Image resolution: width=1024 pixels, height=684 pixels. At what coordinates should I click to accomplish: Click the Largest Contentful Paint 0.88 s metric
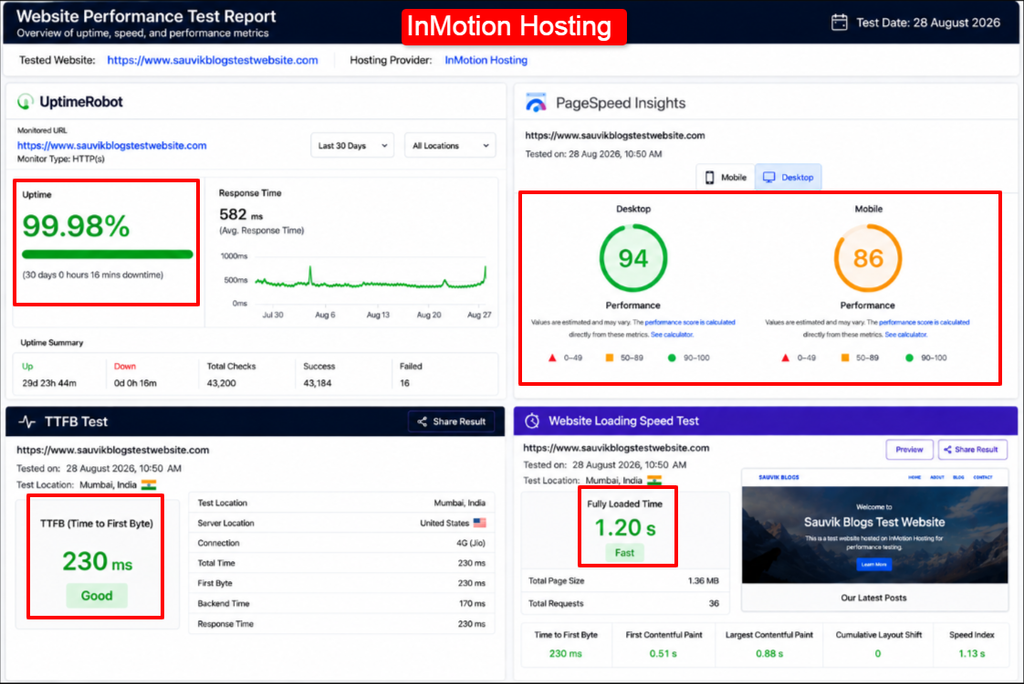click(769, 644)
